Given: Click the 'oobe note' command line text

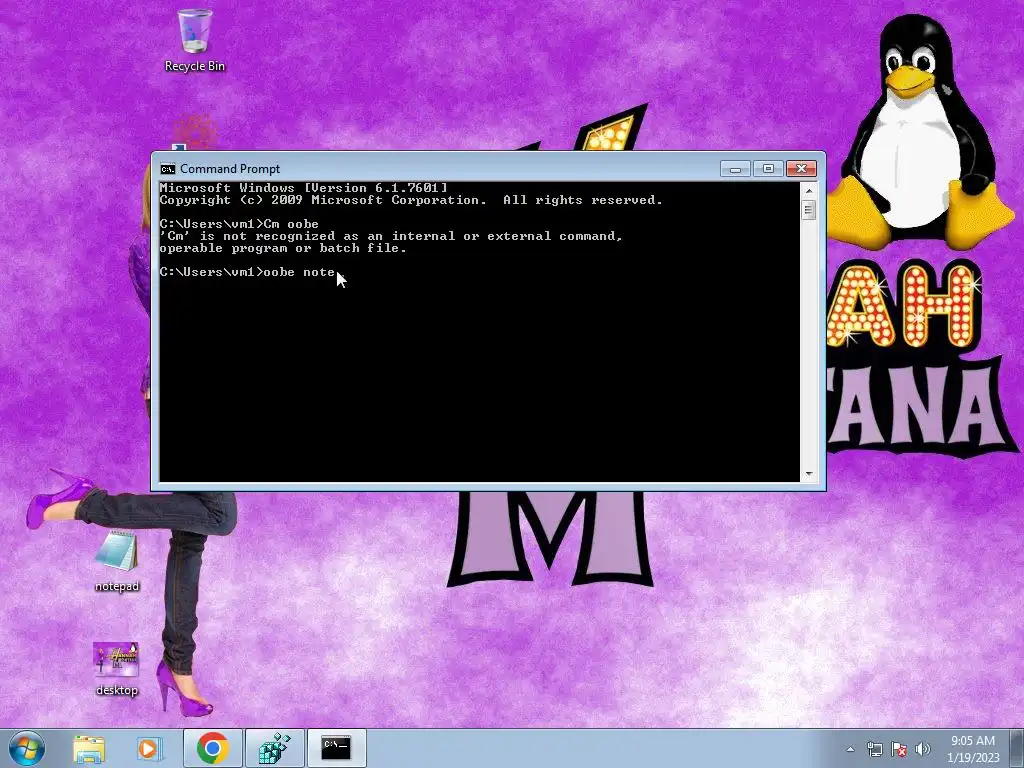Looking at the screenshot, I should point(298,272).
